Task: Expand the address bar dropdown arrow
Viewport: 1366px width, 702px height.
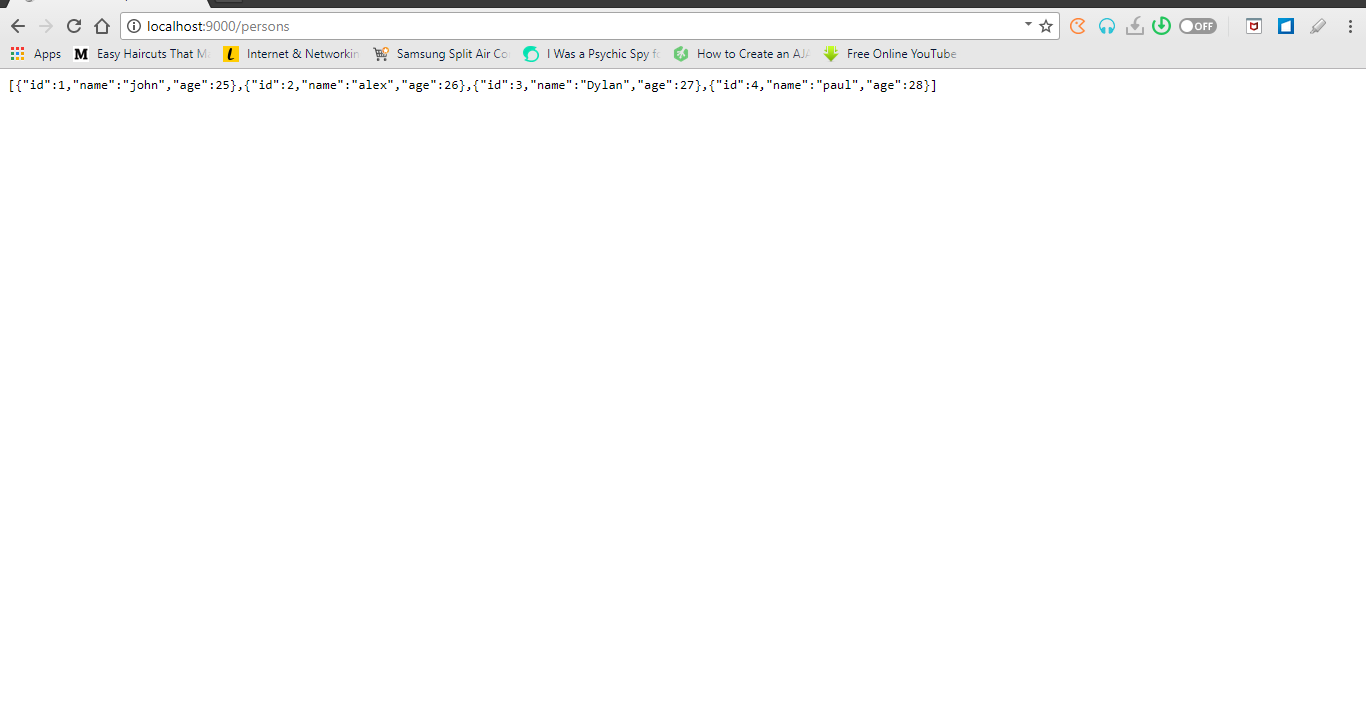Action: 1028,24
